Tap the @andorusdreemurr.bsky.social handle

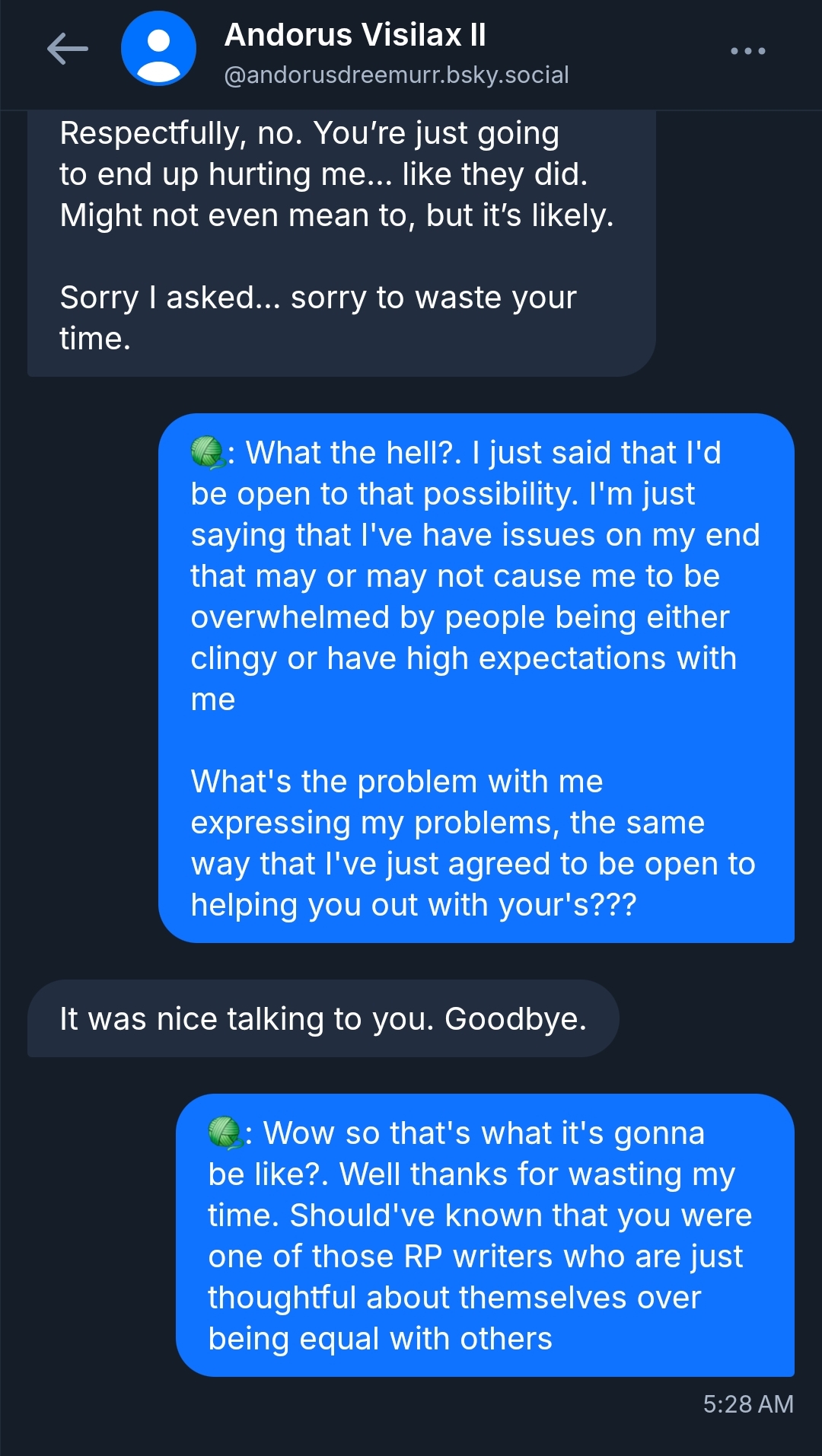(x=396, y=75)
